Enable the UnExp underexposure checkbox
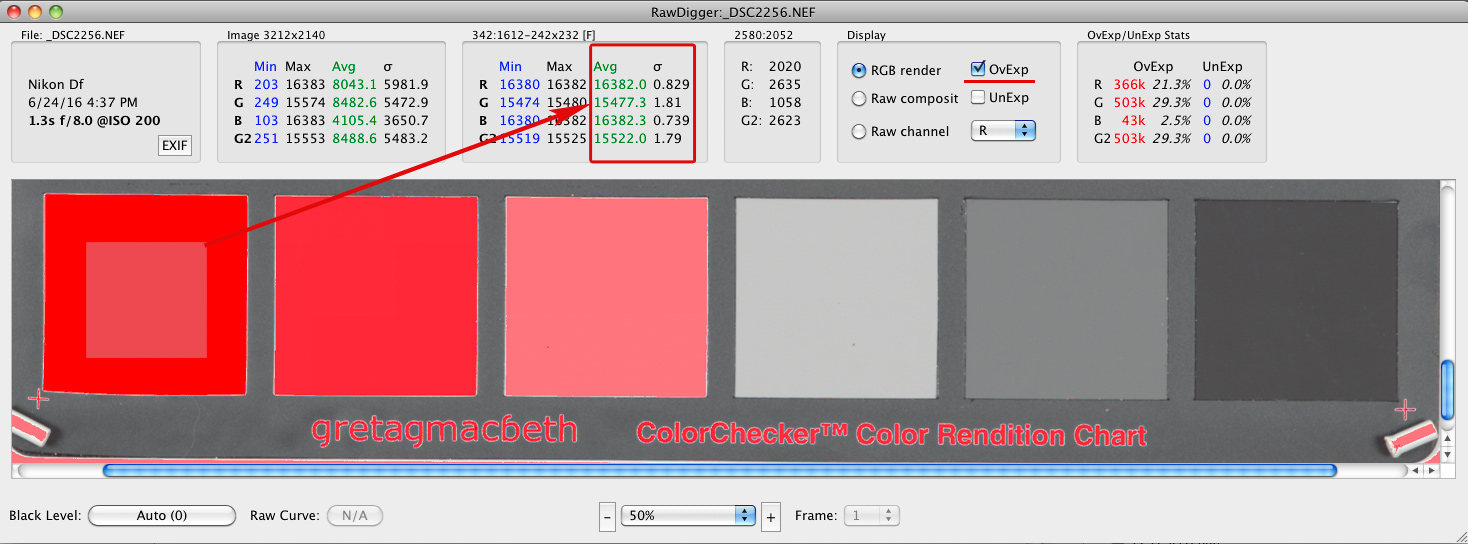The height and width of the screenshot is (544, 1468). 978,97
